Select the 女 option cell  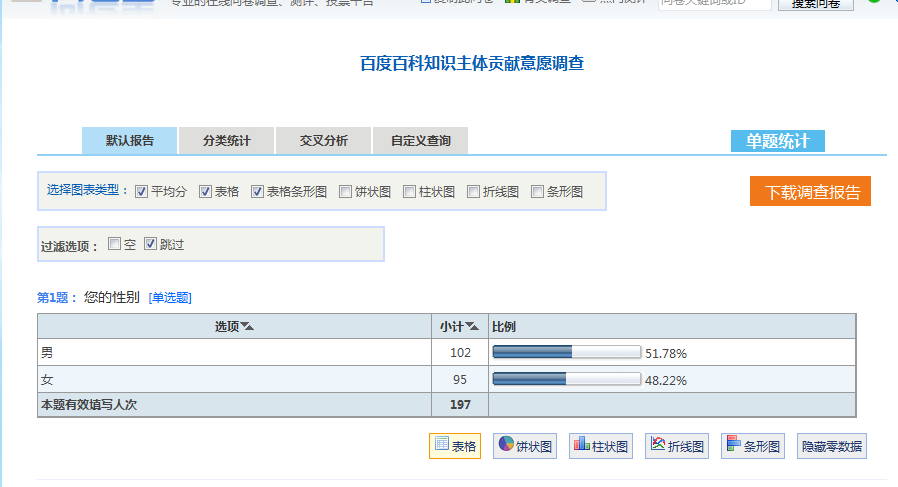point(234,379)
